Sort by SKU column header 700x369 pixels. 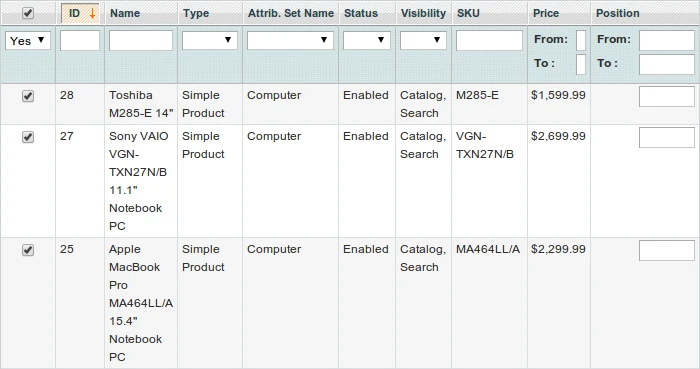(x=468, y=13)
